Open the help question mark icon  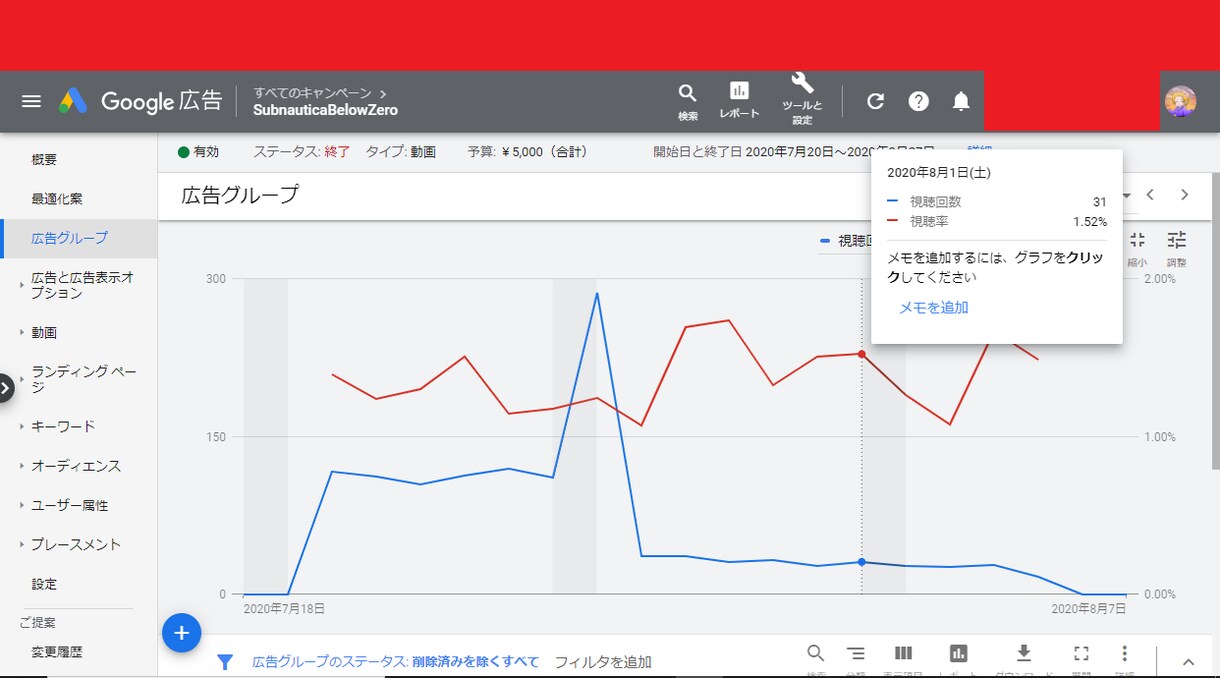click(x=919, y=101)
